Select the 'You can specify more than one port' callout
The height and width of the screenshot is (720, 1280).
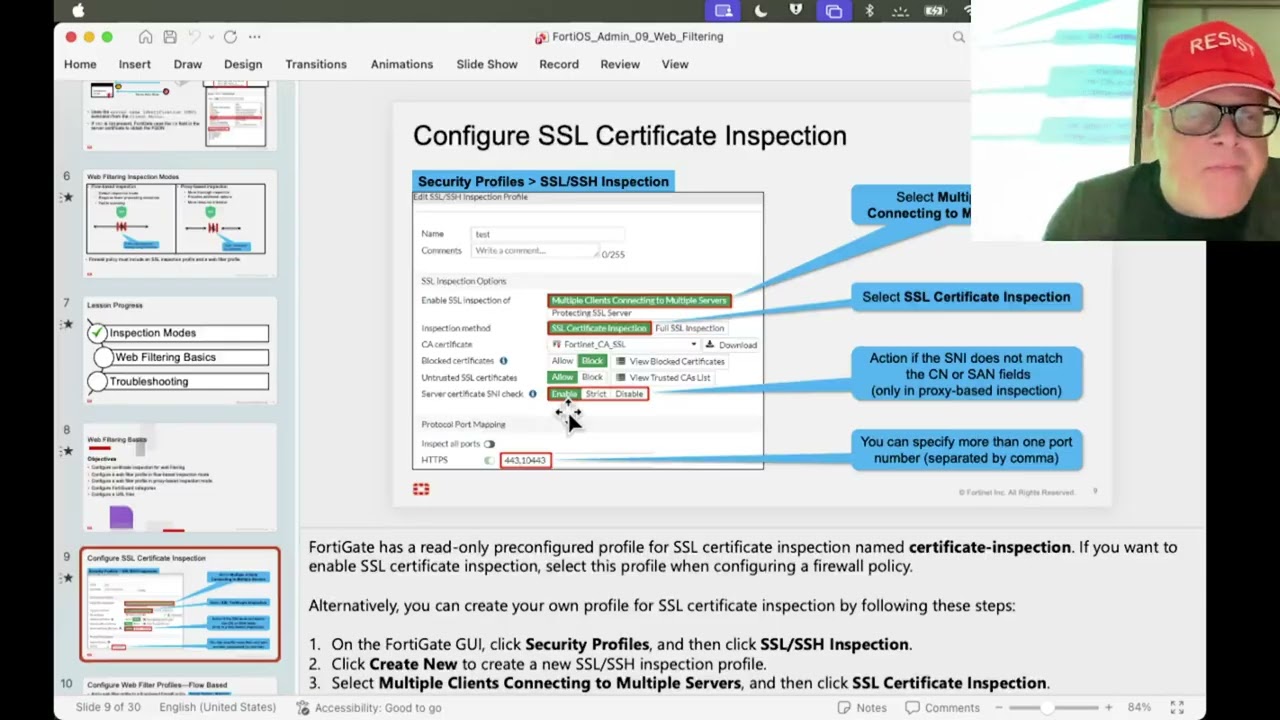[966, 450]
